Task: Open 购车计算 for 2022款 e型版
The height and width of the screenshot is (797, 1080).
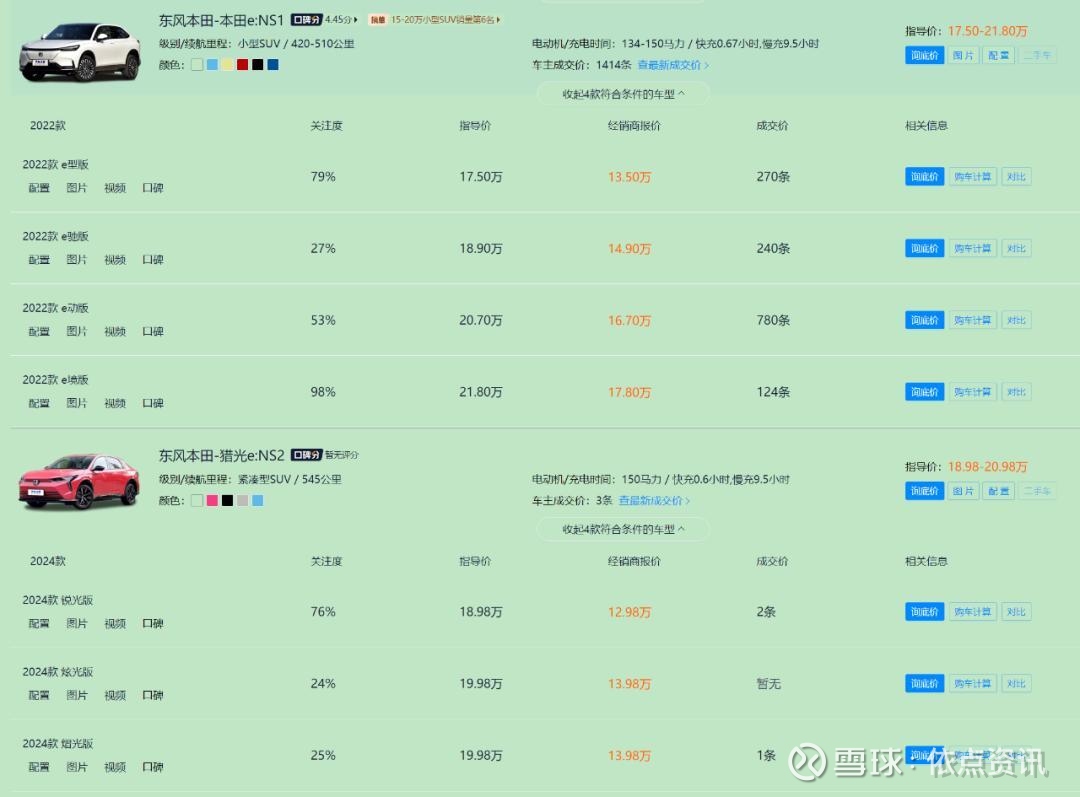Action: (973, 176)
